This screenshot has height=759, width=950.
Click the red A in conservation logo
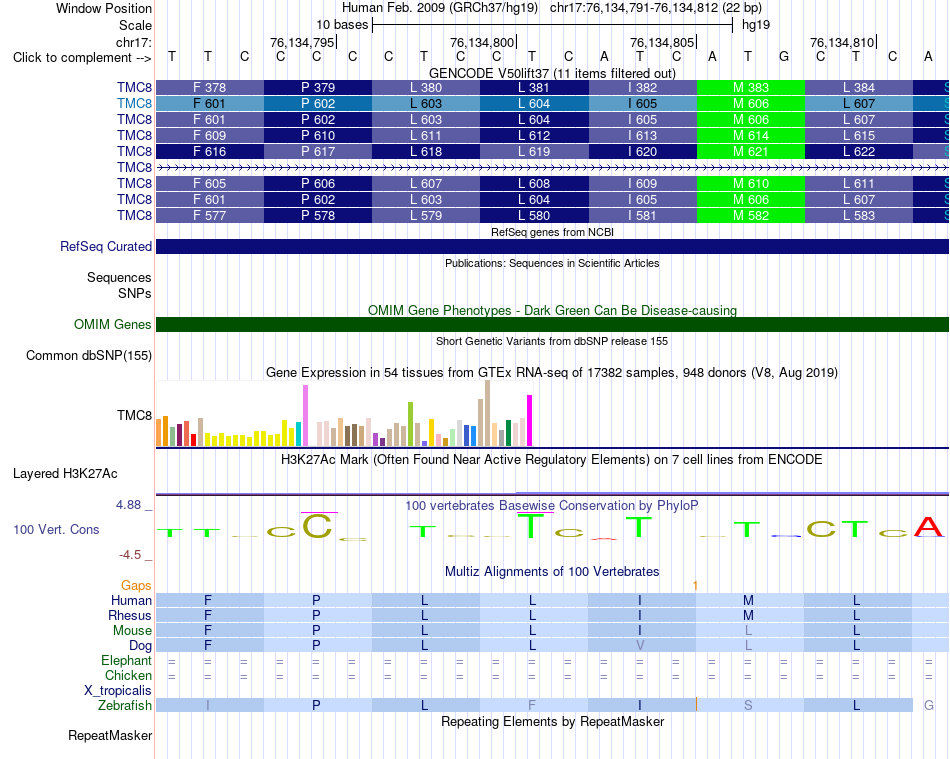point(929,527)
